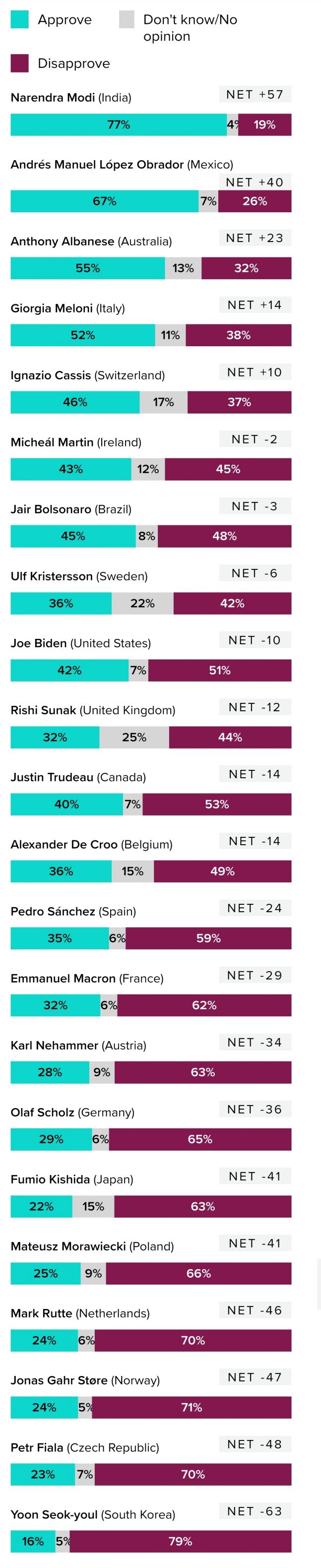Click the maroon Disapprove legend swatch
The image size is (321, 1568).
(19, 63)
